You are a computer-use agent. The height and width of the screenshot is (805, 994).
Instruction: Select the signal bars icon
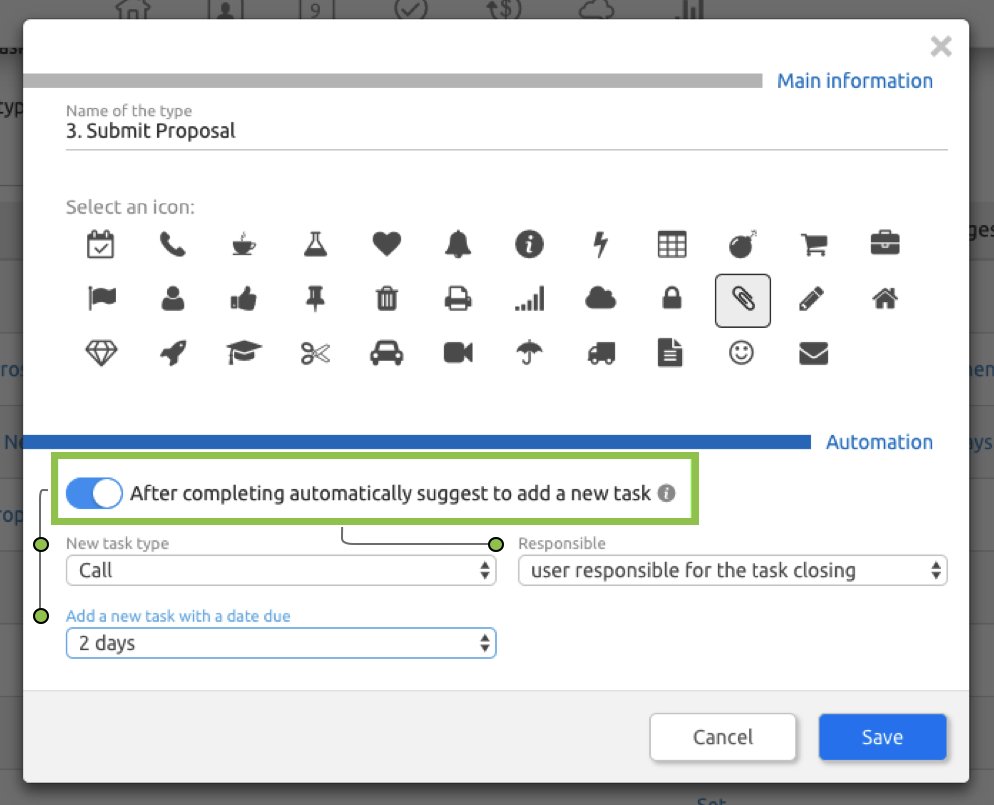pyautogui.click(x=529, y=299)
